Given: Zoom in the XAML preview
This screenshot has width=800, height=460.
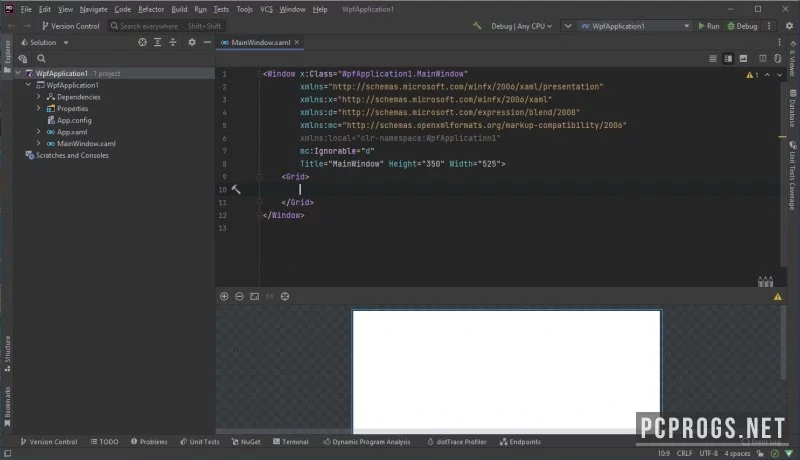Looking at the screenshot, I should point(224,296).
